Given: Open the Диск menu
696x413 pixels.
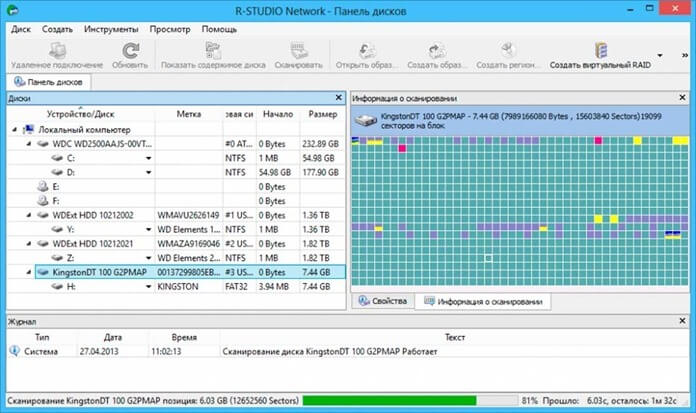Looking at the screenshot, I should [21, 29].
